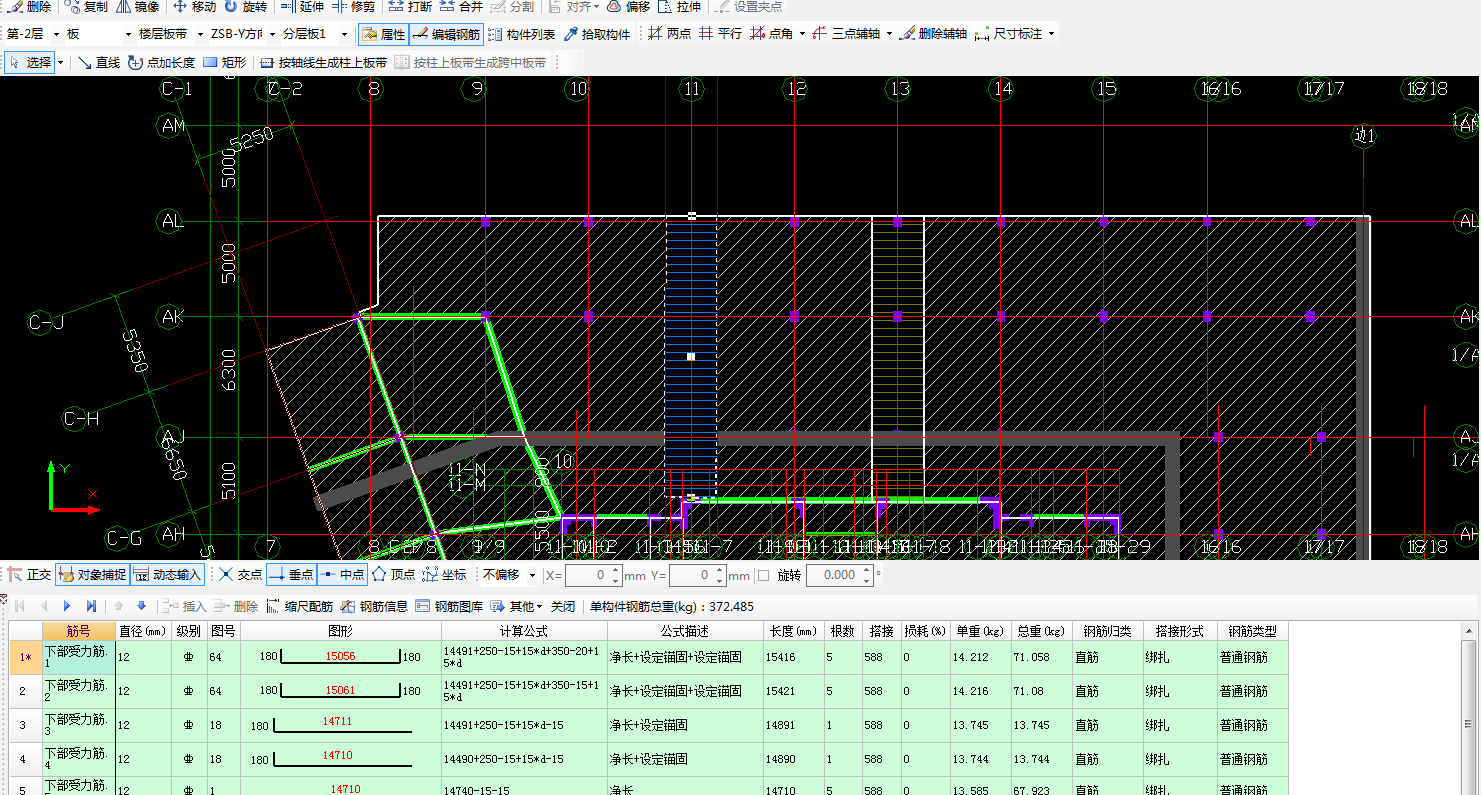This screenshot has width=1481, height=795.
Task: Click the 复制 (copy) tool
Action: [x=86, y=6]
